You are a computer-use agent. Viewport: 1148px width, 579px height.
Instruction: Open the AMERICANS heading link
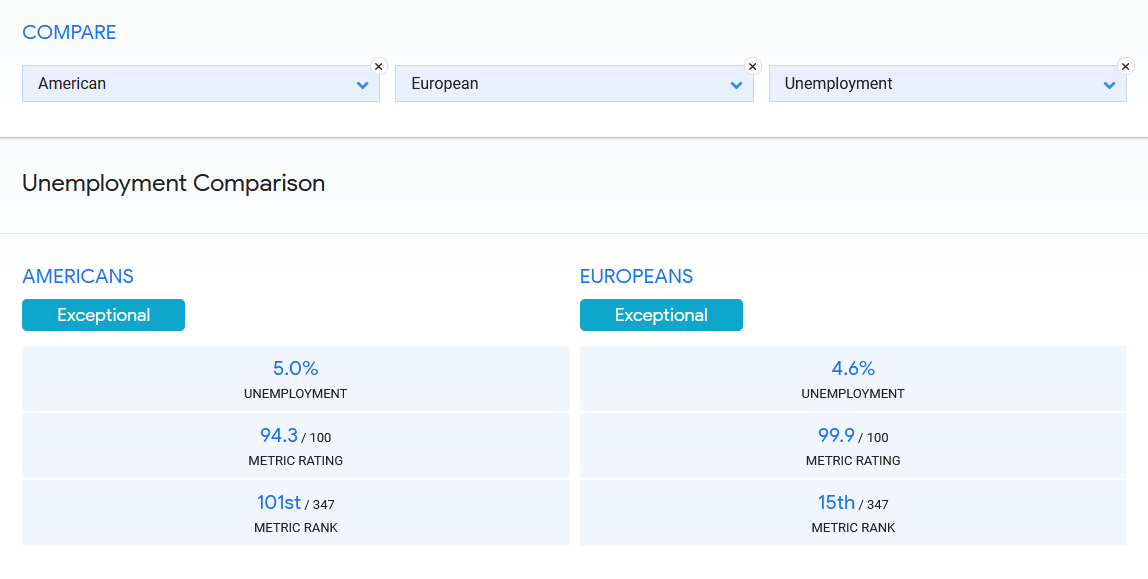pyautogui.click(x=78, y=277)
